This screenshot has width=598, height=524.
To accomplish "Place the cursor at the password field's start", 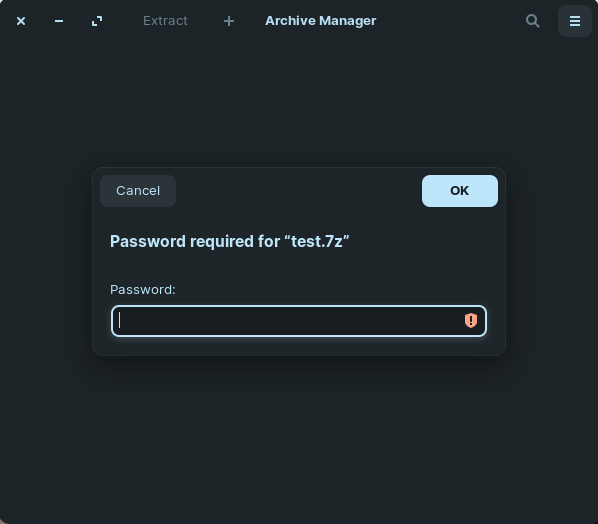I will (x=119, y=321).
